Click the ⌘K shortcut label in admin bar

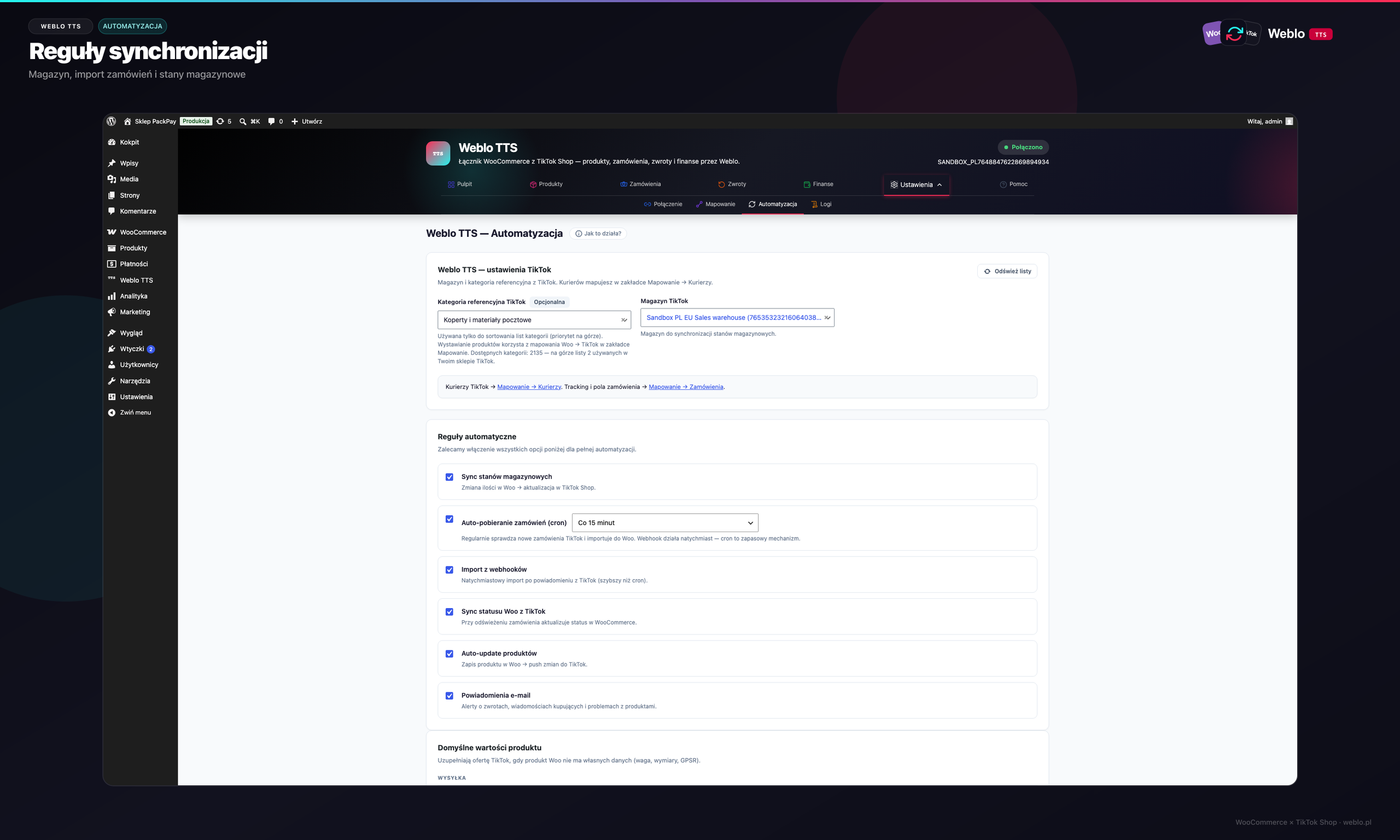coord(255,121)
